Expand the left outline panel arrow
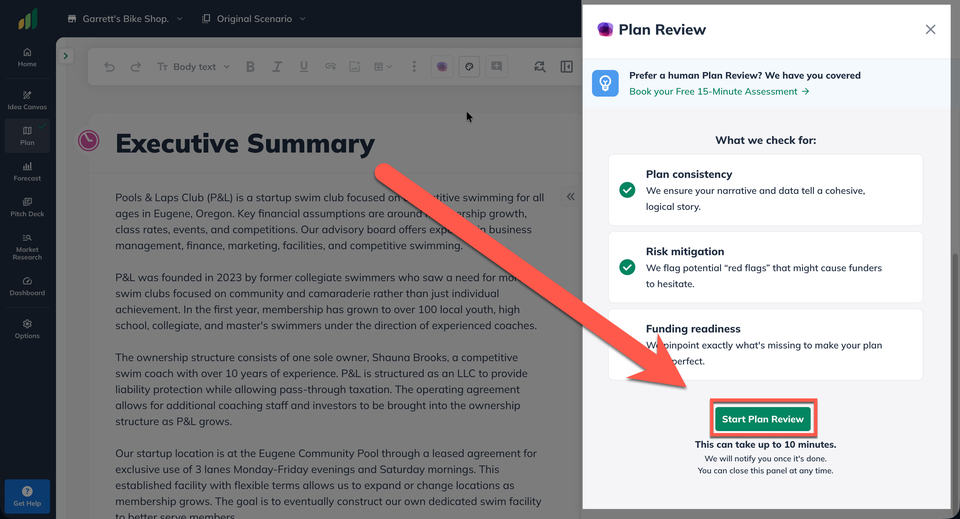The image size is (960, 519). click(66, 56)
